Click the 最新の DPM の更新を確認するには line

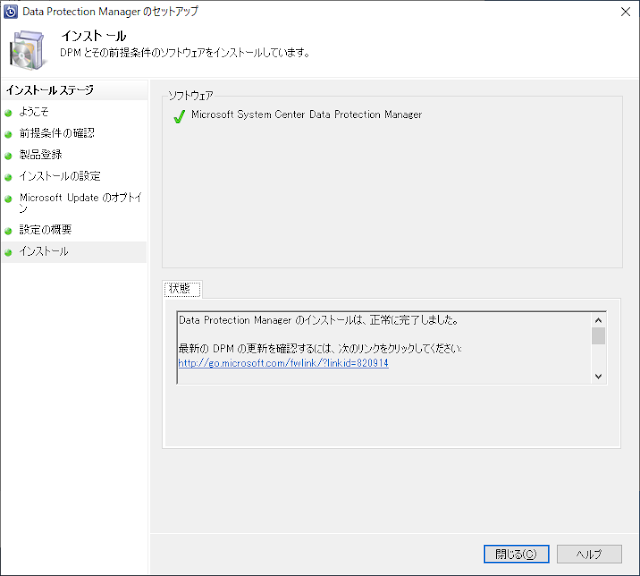click(320, 348)
